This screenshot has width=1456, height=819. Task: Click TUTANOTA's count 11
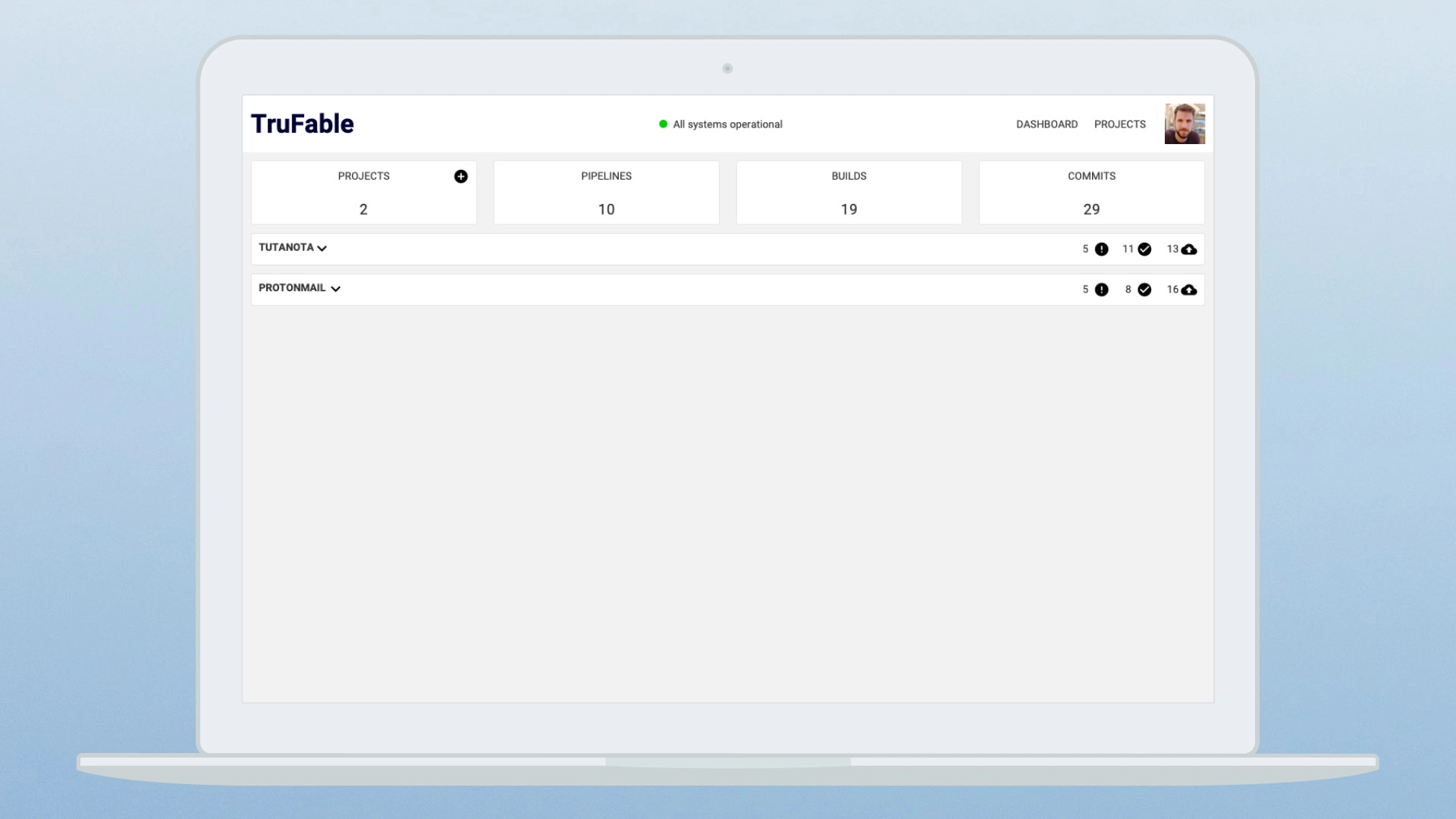pos(1128,249)
